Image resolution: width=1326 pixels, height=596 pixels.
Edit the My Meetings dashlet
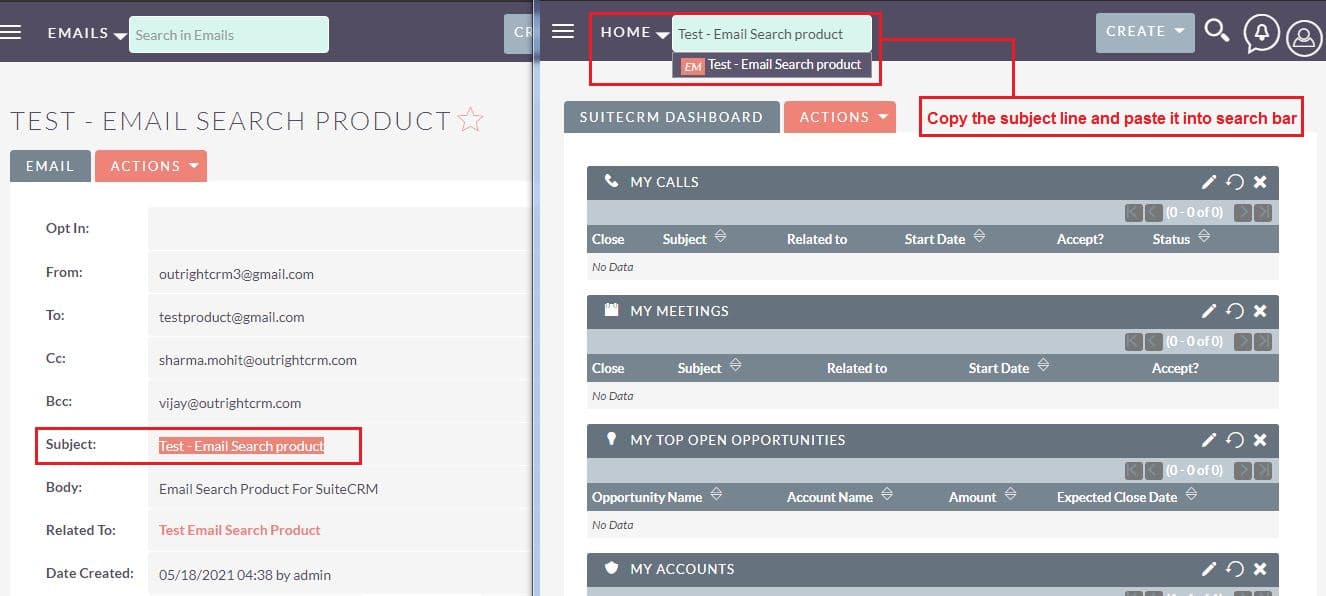pyautogui.click(x=1209, y=311)
